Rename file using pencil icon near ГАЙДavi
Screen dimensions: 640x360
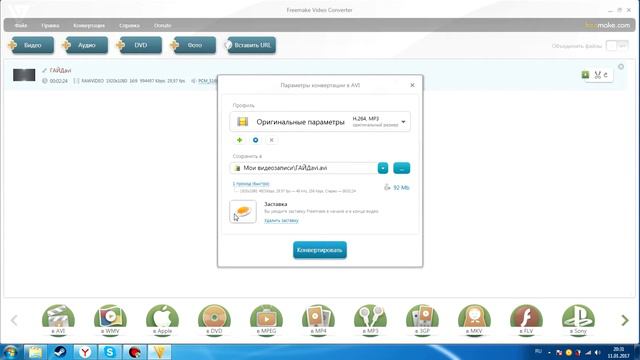click(44, 71)
